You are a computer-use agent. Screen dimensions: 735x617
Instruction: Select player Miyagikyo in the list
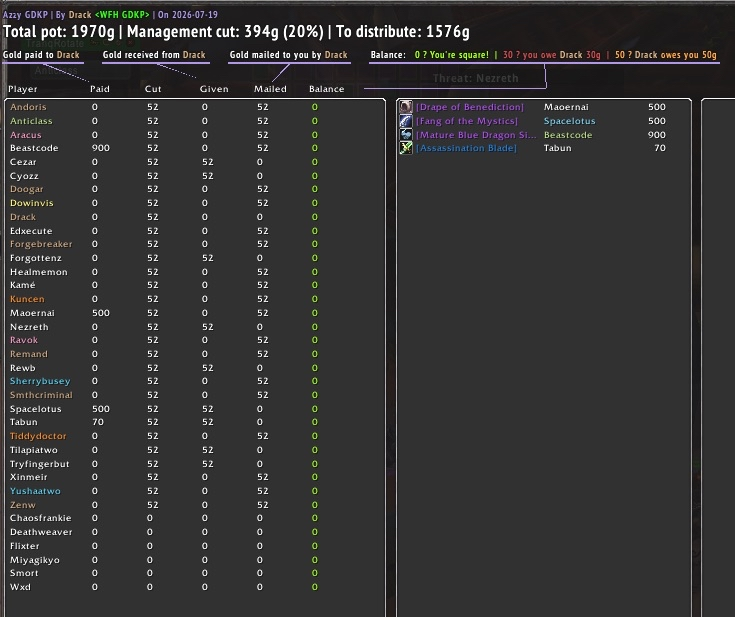pos(35,561)
